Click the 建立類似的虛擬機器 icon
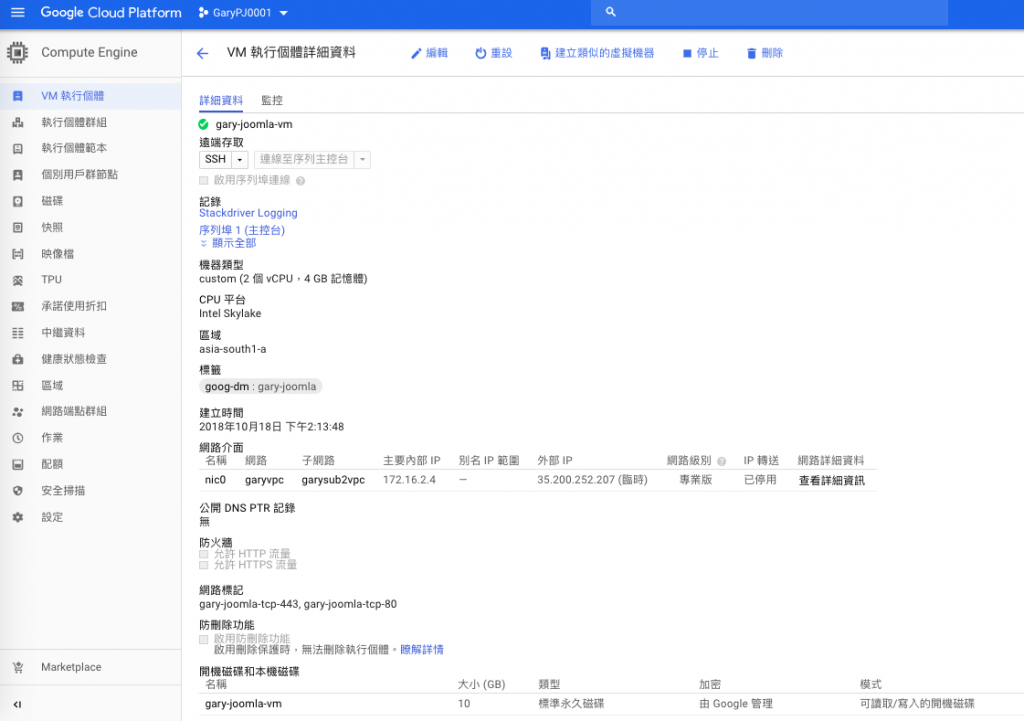The height and width of the screenshot is (721, 1024). (x=545, y=54)
